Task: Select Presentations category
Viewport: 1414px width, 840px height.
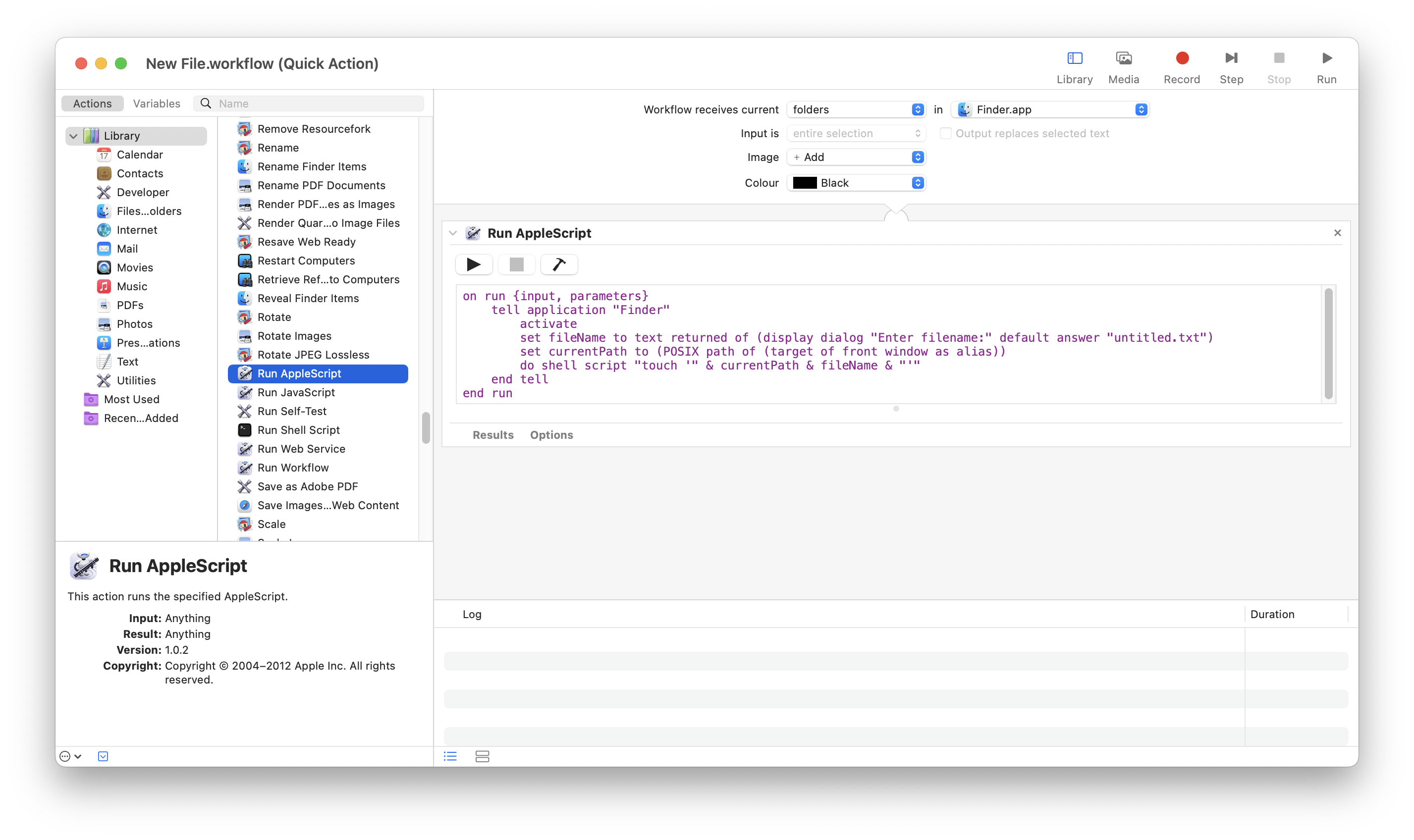Action: [x=139, y=342]
